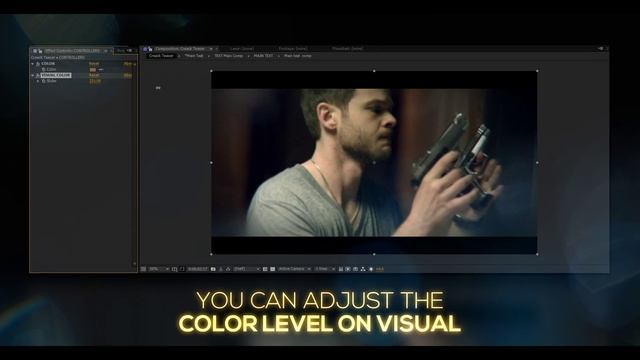Toggle Pixel Aspect Ratio Correction icon
The width and height of the screenshot is (640, 360).
coord(340,269)
